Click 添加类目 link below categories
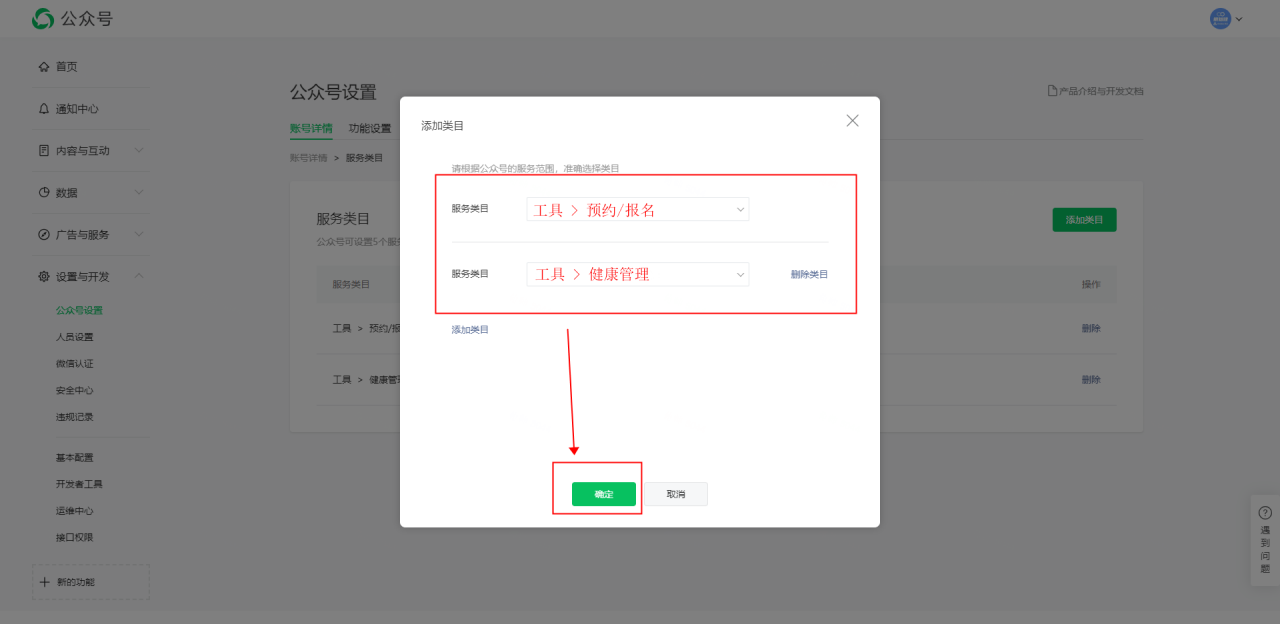 click(x=470, y=330)
